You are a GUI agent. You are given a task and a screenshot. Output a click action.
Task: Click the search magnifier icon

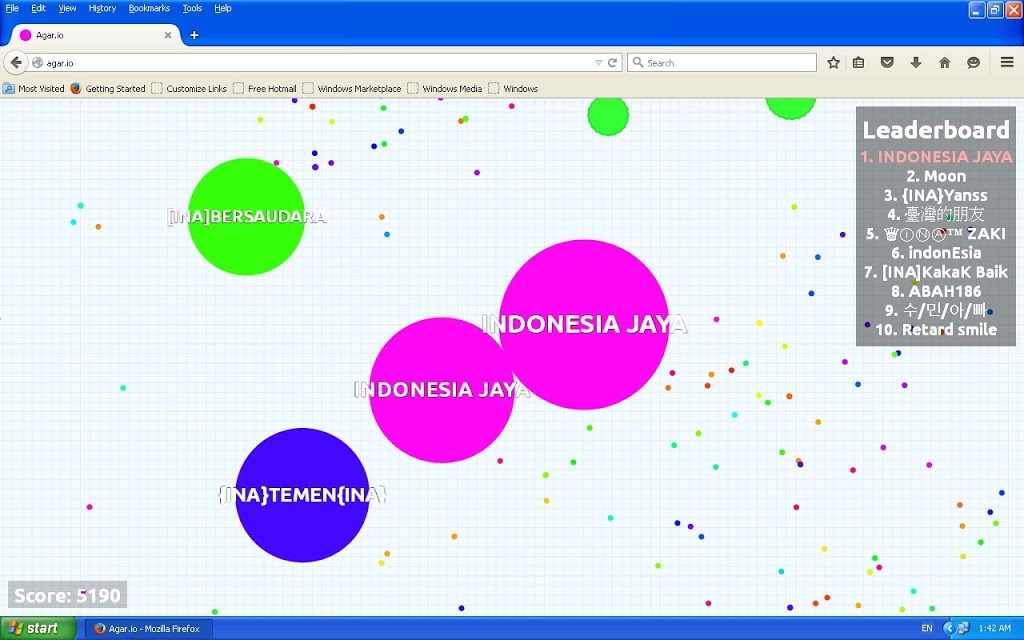(x=638, y=63)
